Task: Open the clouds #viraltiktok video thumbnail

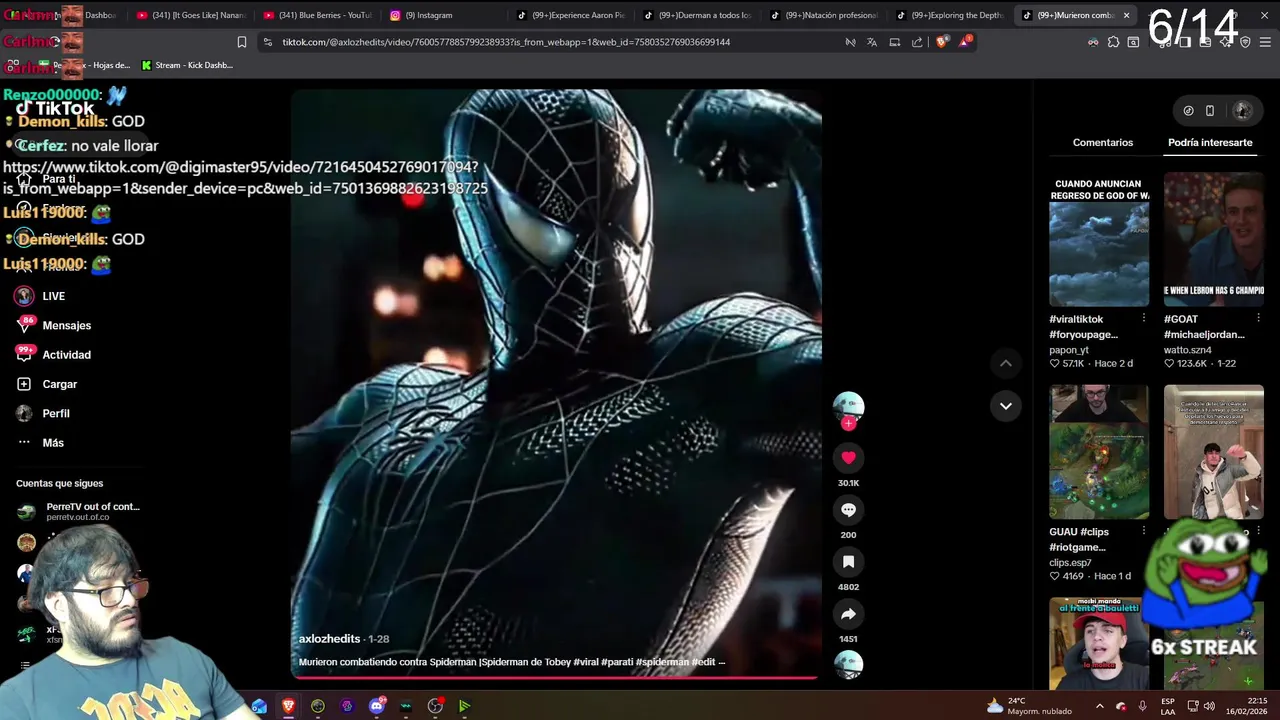Action: point(1099,240)
